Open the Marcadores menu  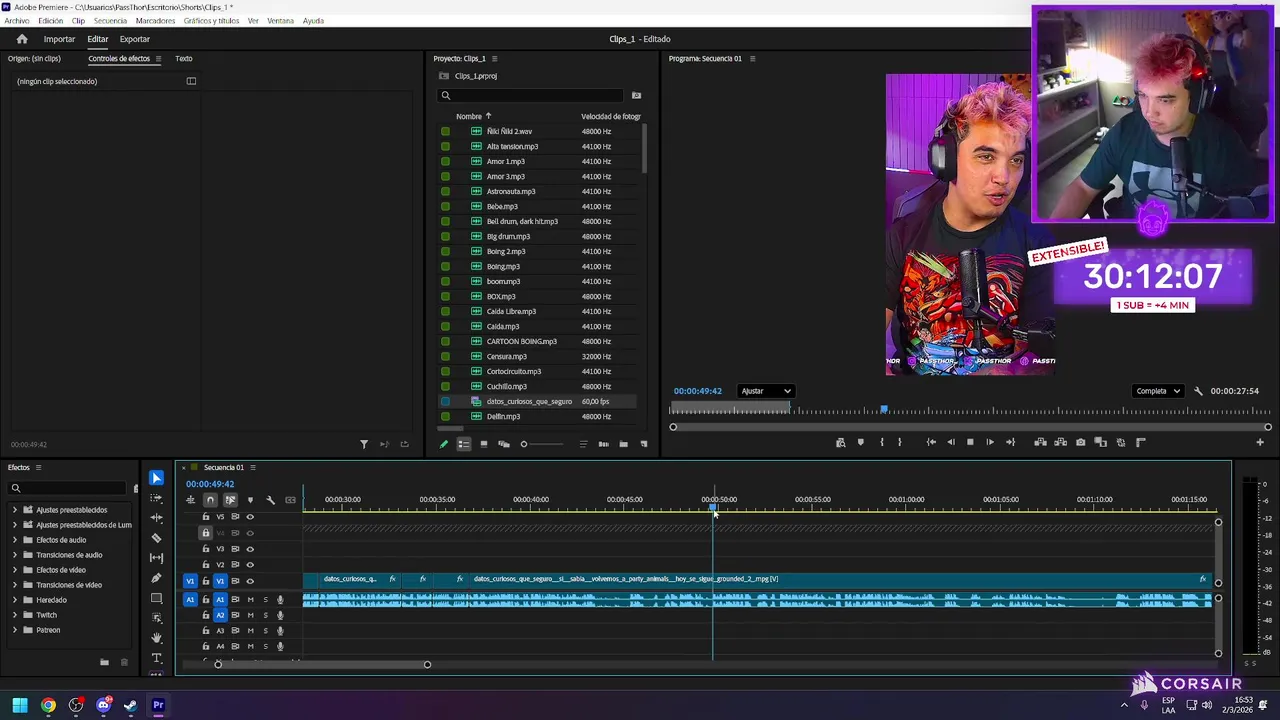point(155,21)
